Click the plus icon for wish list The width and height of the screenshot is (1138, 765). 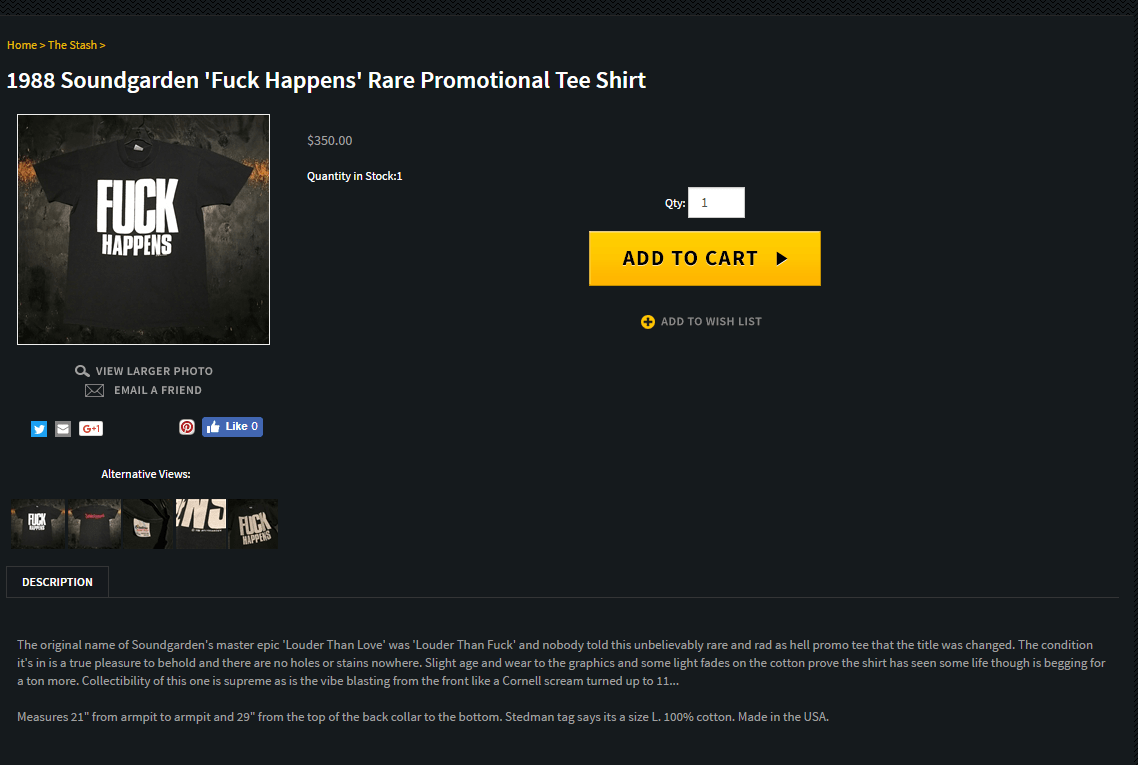pos(647,322)
